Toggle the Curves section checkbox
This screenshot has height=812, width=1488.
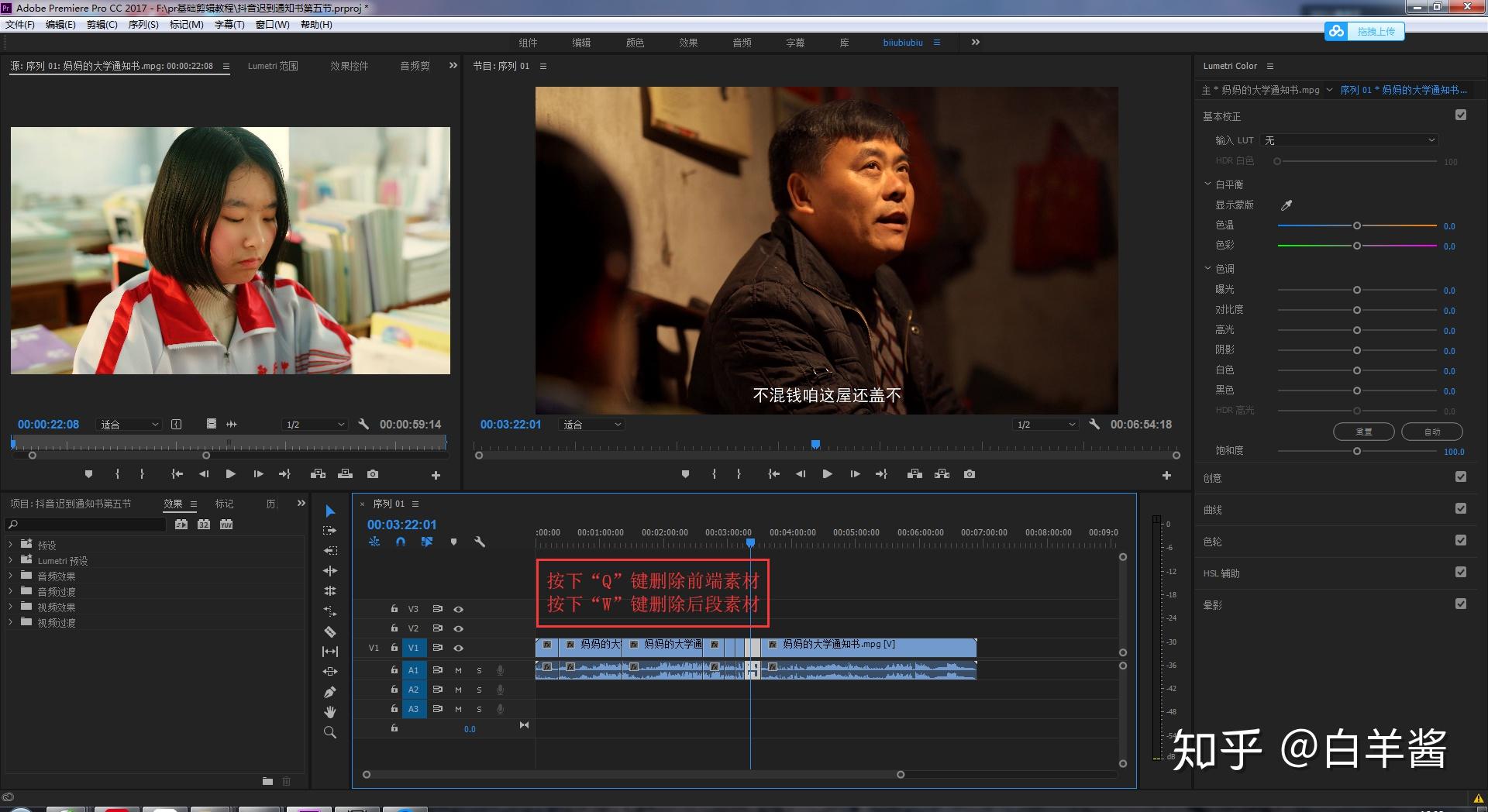1461,509
